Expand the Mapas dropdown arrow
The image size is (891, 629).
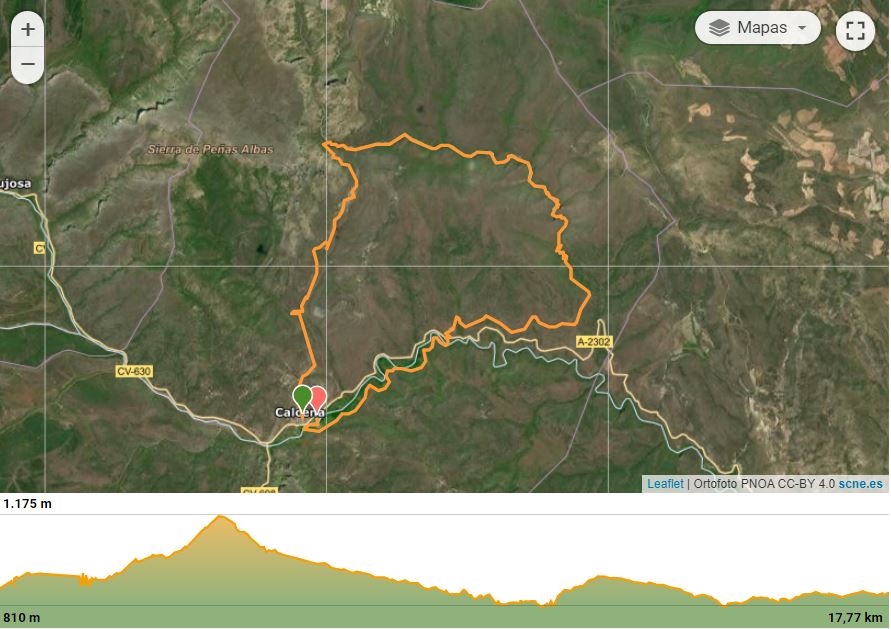(x=802, y=28)
